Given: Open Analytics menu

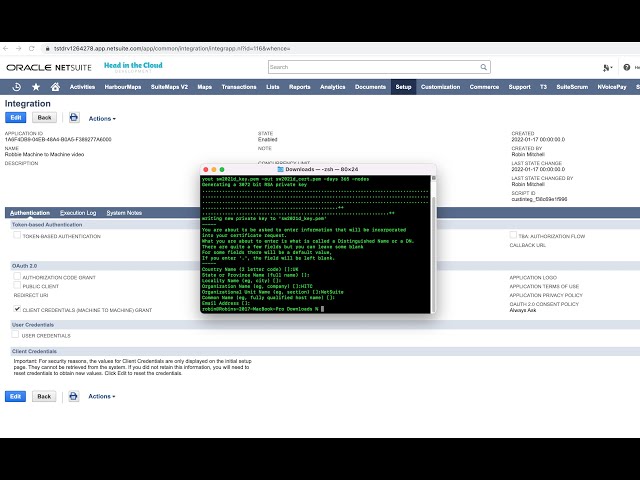Looking at the screenshot, I should click(x=332, y=87).
